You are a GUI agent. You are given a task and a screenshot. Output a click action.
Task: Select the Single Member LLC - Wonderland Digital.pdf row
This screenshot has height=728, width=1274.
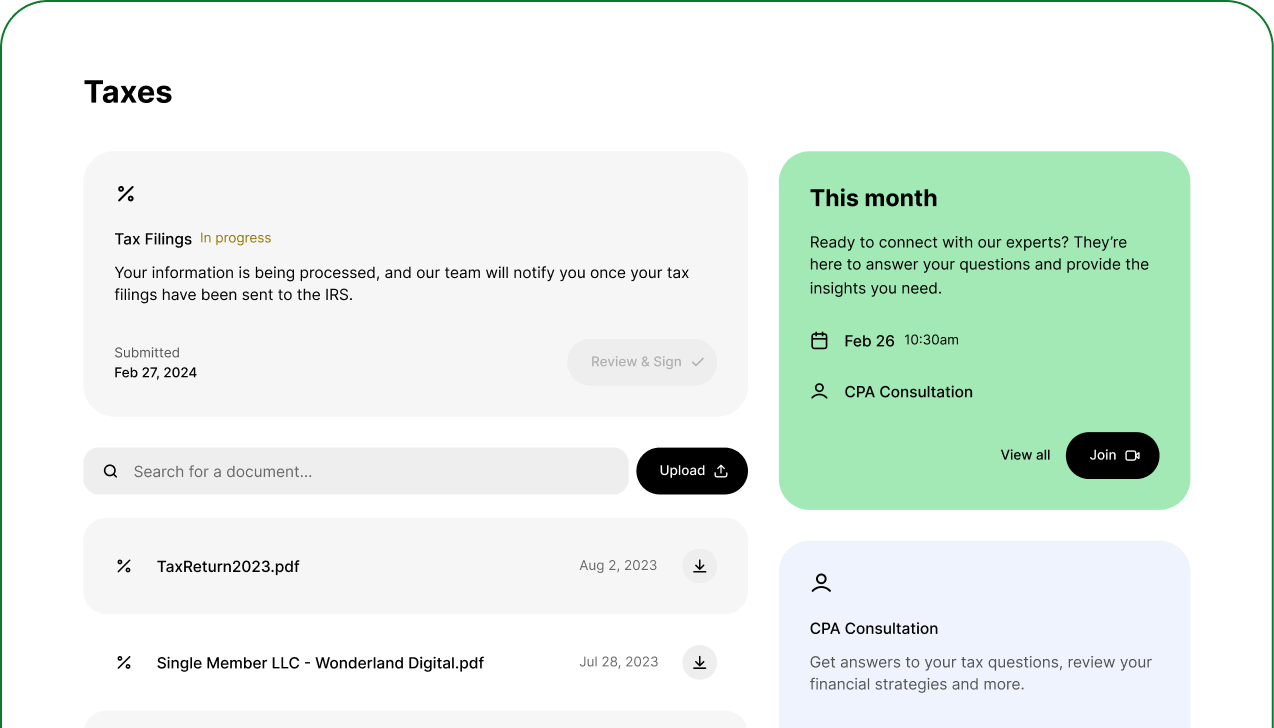click(320, 662)
